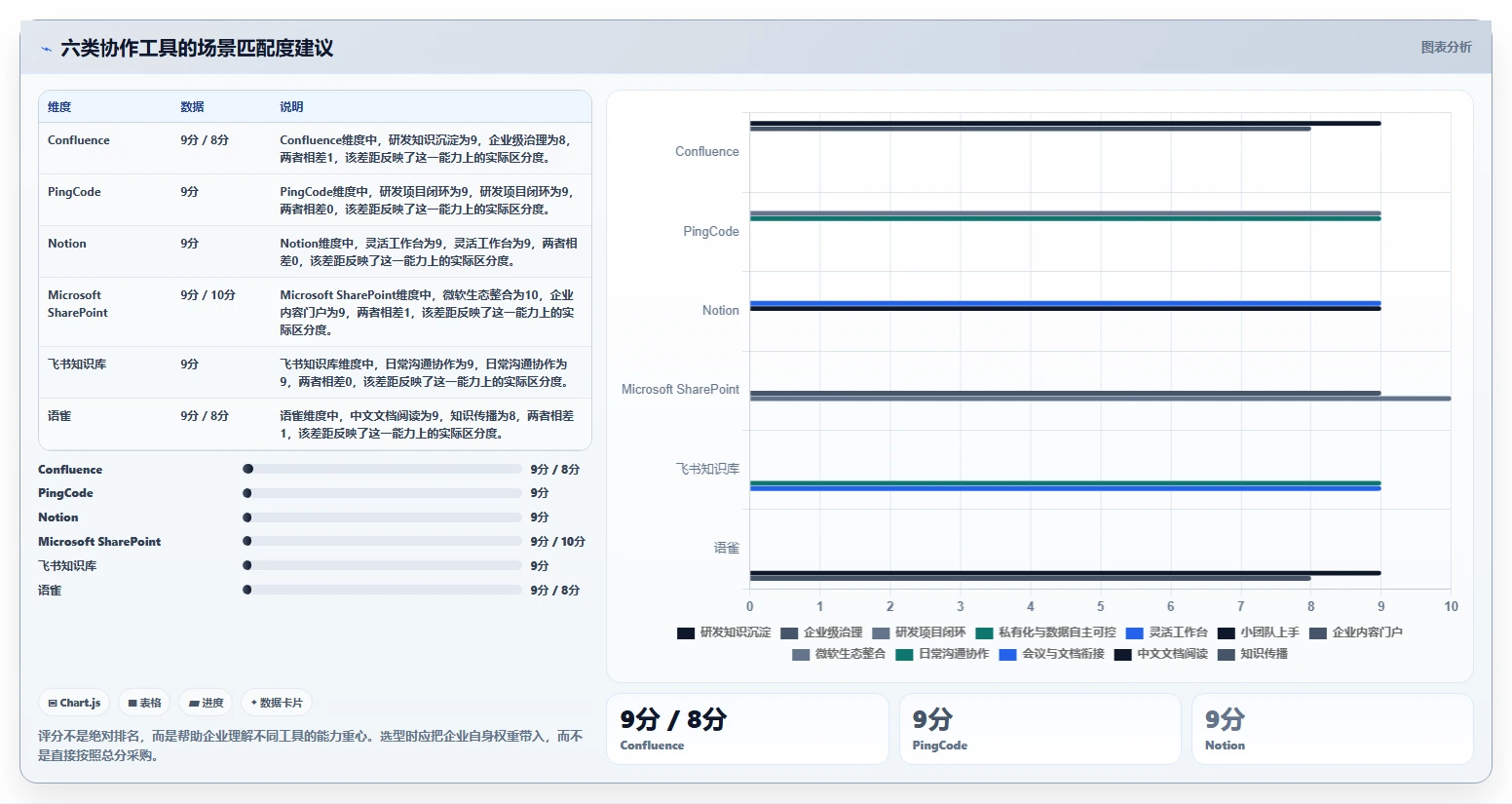Click the table description starting with Notion维度中
The width and height of the screenshot is (1512, 804).
429,252
